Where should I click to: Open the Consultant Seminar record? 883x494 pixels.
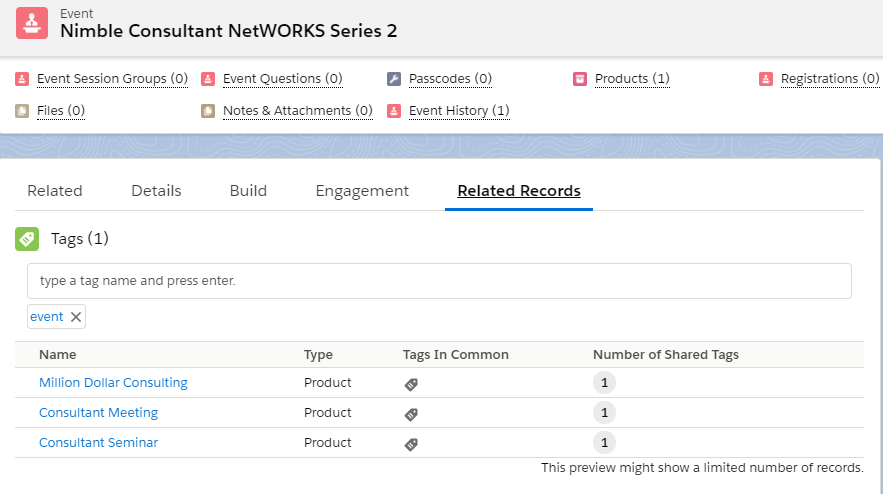98,443
